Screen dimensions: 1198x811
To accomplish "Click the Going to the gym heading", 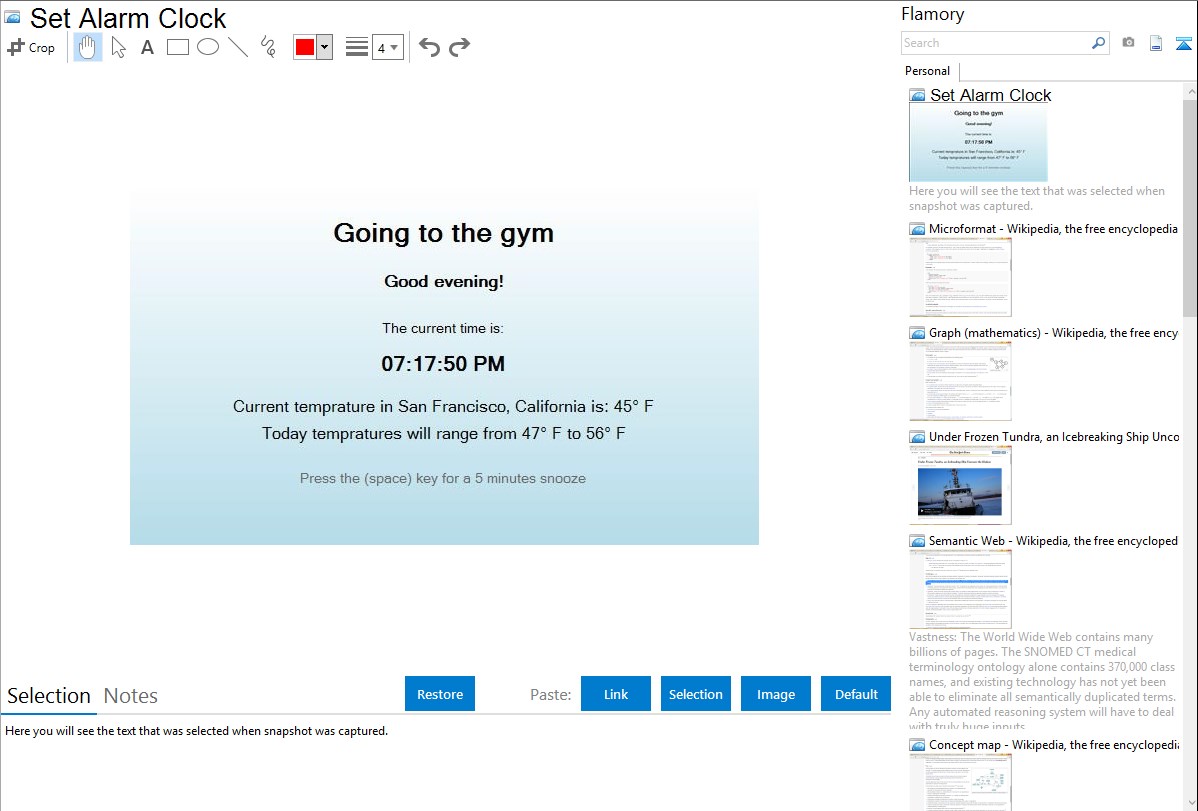I will coord(443,233).
